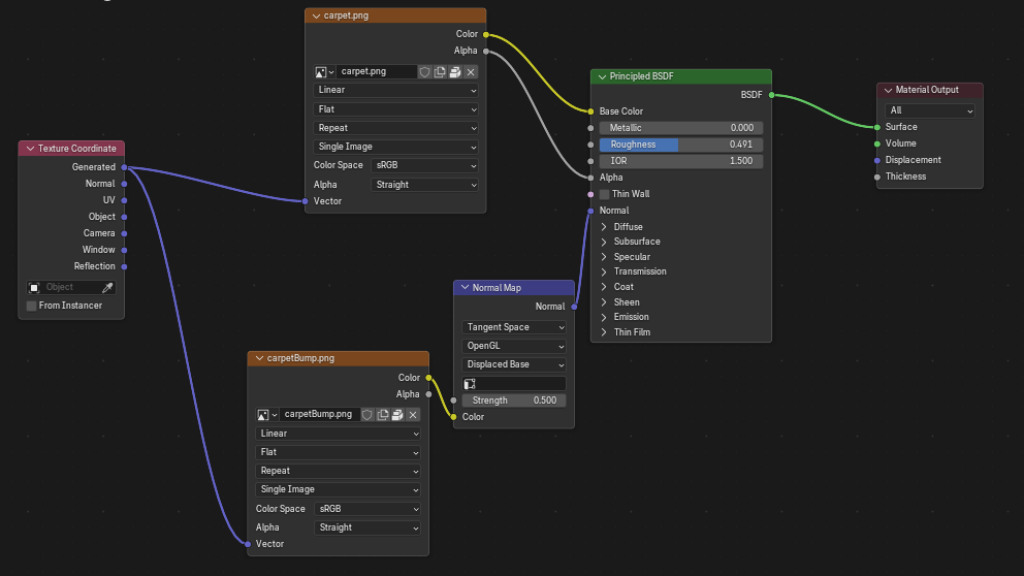Expand the Sheen panel
The width and height of the screenshot is (1024, 576).
[603, 302]
